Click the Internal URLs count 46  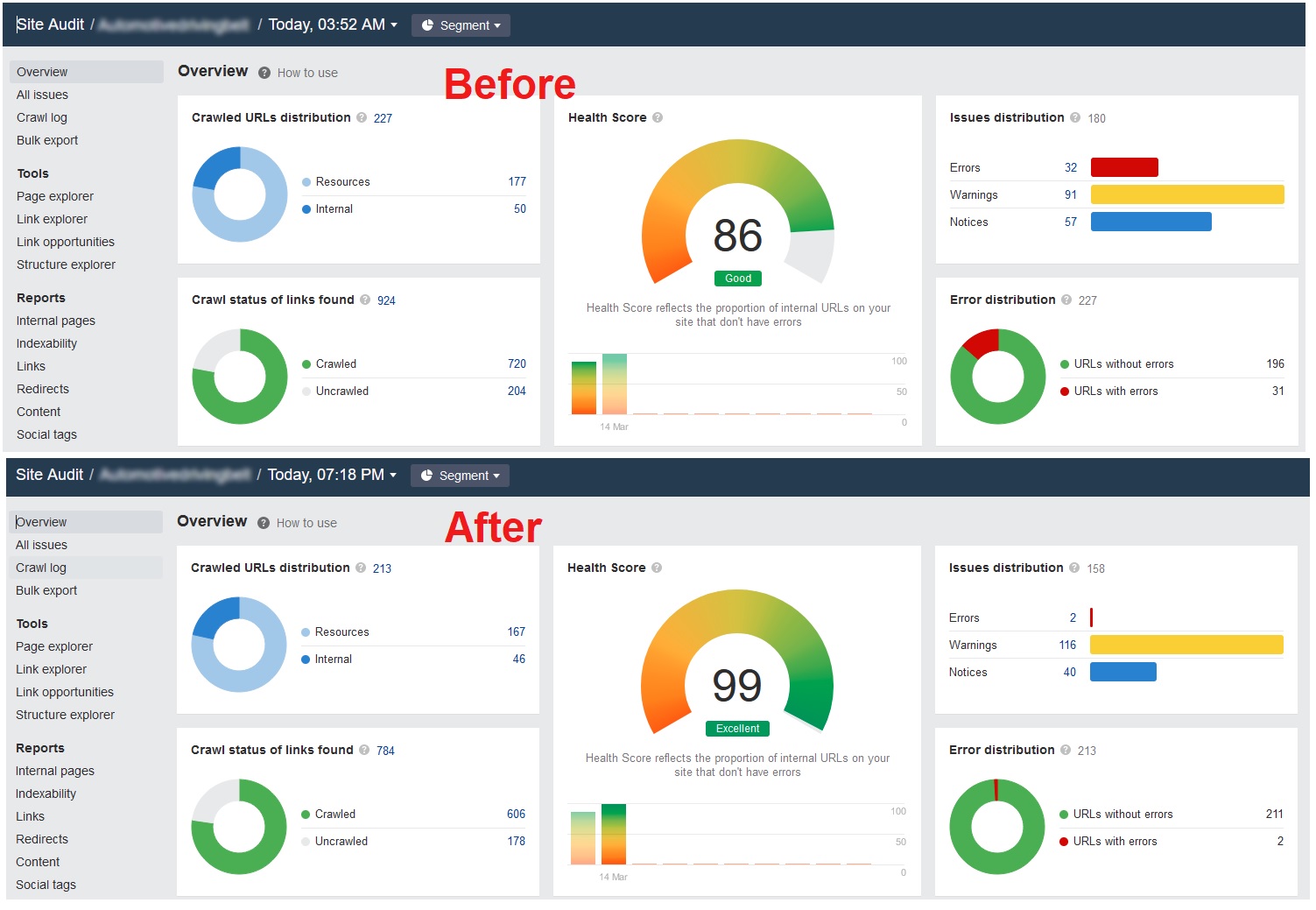click(519, 659)
